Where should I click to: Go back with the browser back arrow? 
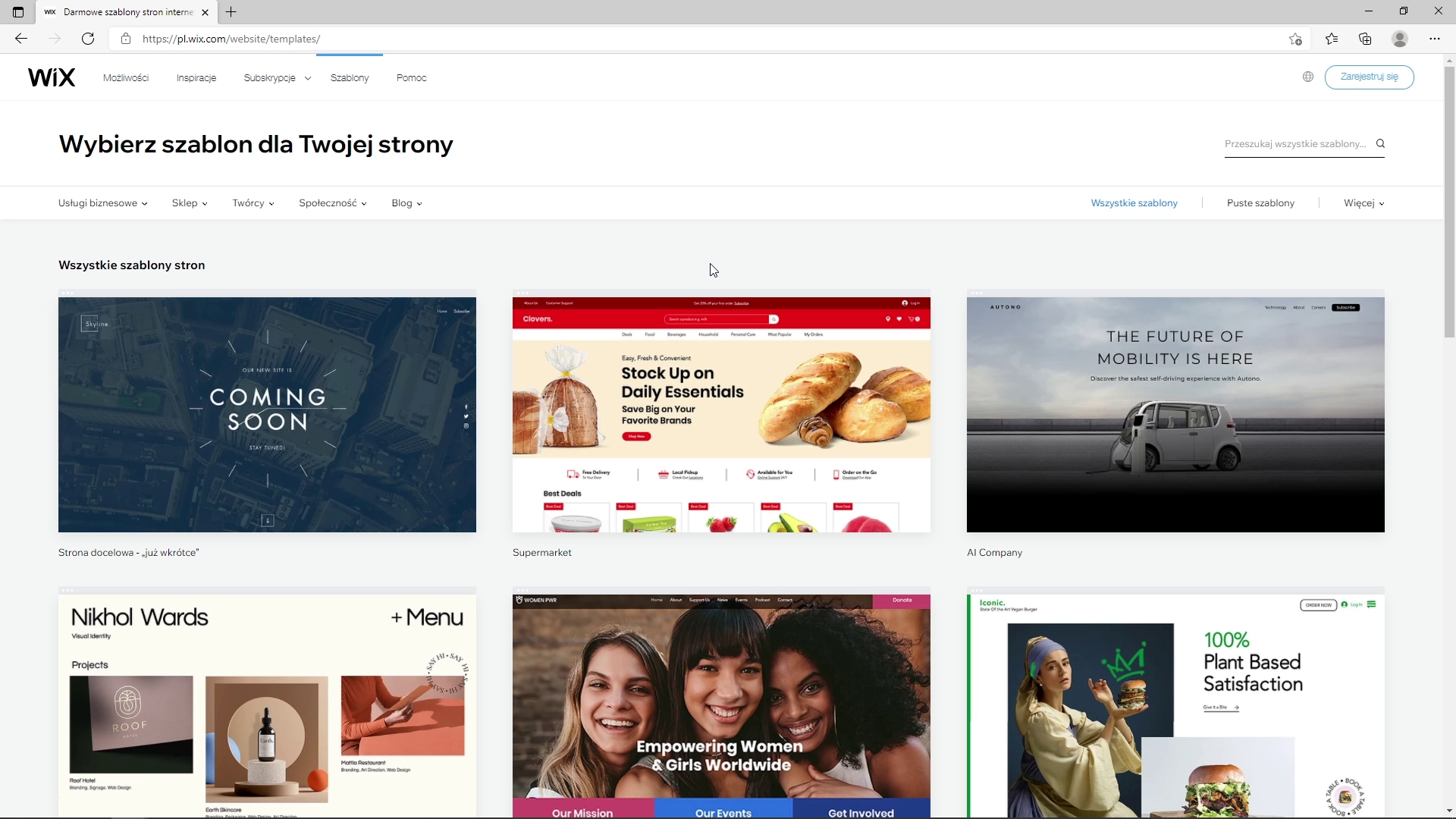pyautogui.click(x=21, y=39)
